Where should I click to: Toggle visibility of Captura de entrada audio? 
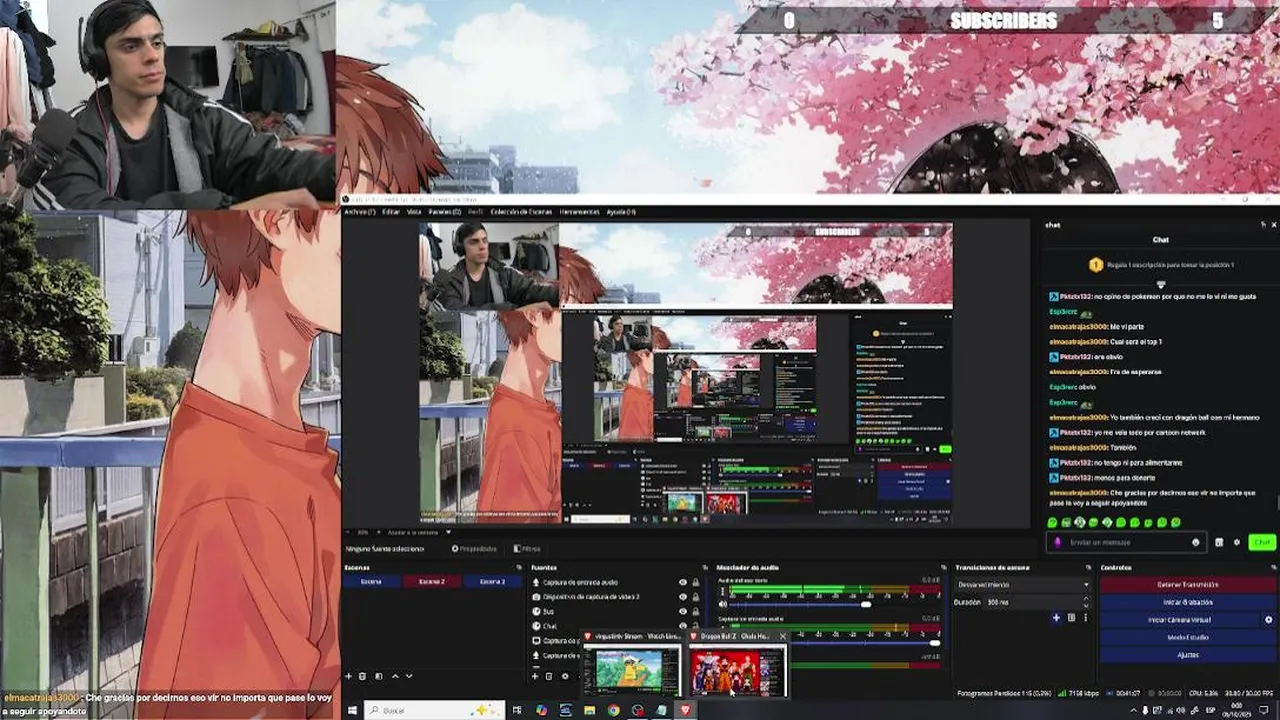(683, 582)
